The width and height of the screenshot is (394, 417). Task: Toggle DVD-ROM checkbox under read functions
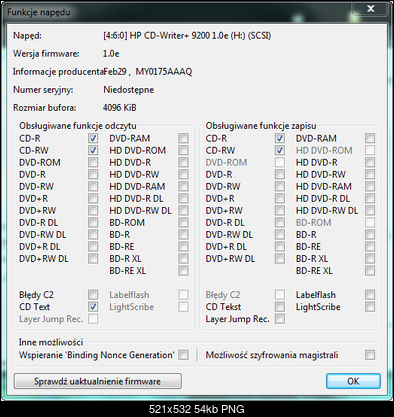[x=93, y=162]
